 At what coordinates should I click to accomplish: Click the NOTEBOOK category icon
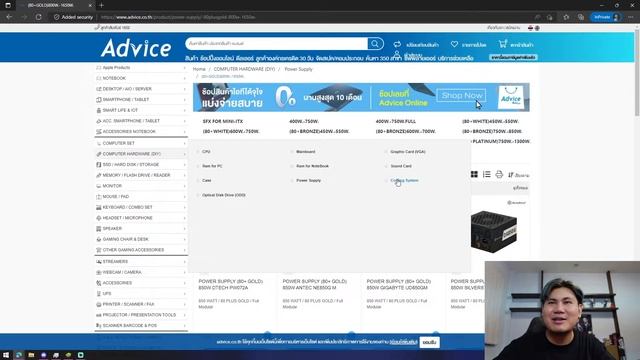[98, 78]
